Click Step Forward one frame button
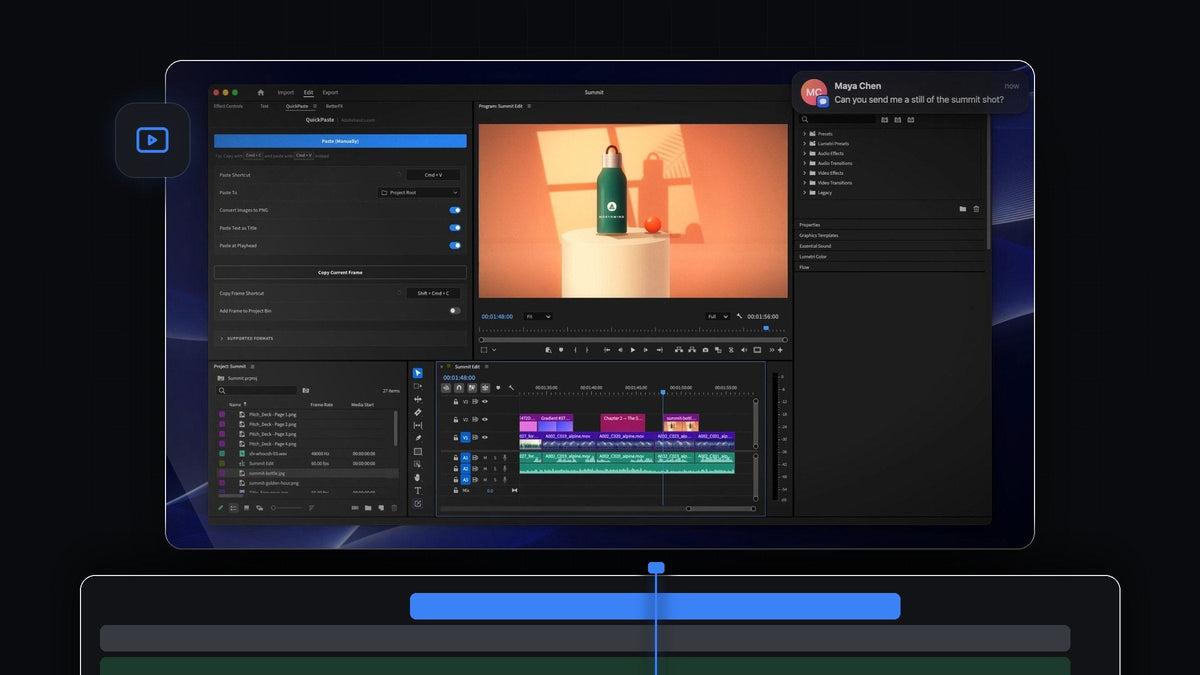Screen dimensions: 1200x675 646,350
